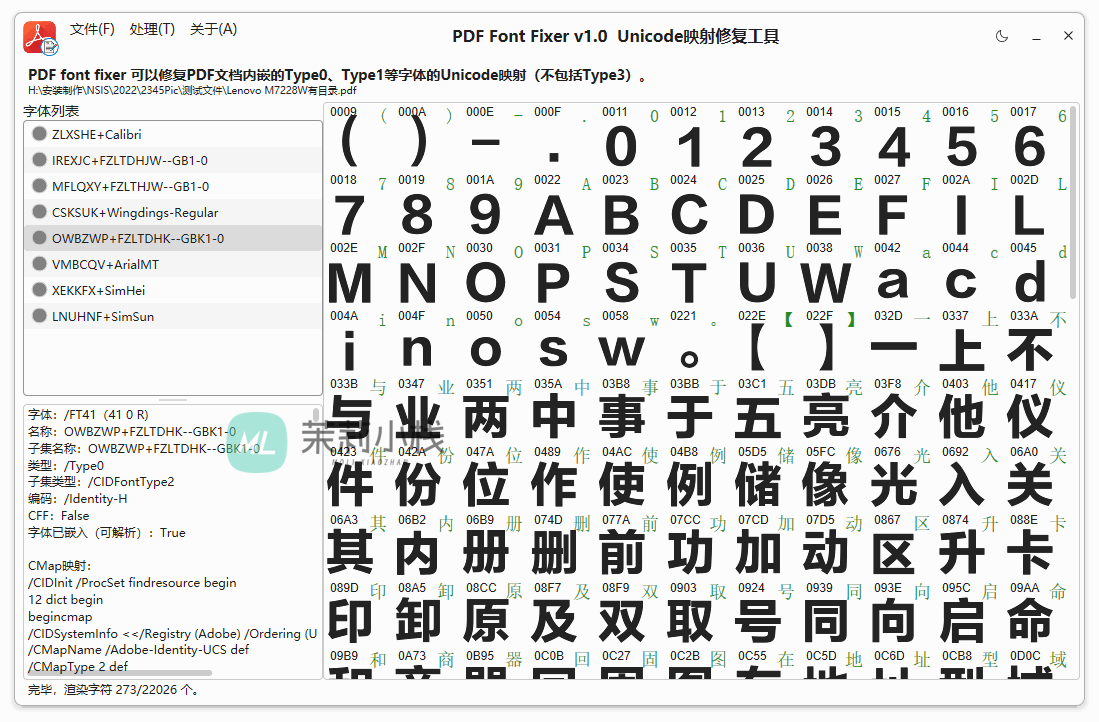The width and height of the screenshot is (1099, 722).
Task: Click status dot beside ZLXSHE+Calibri
Action: [39, 134]
